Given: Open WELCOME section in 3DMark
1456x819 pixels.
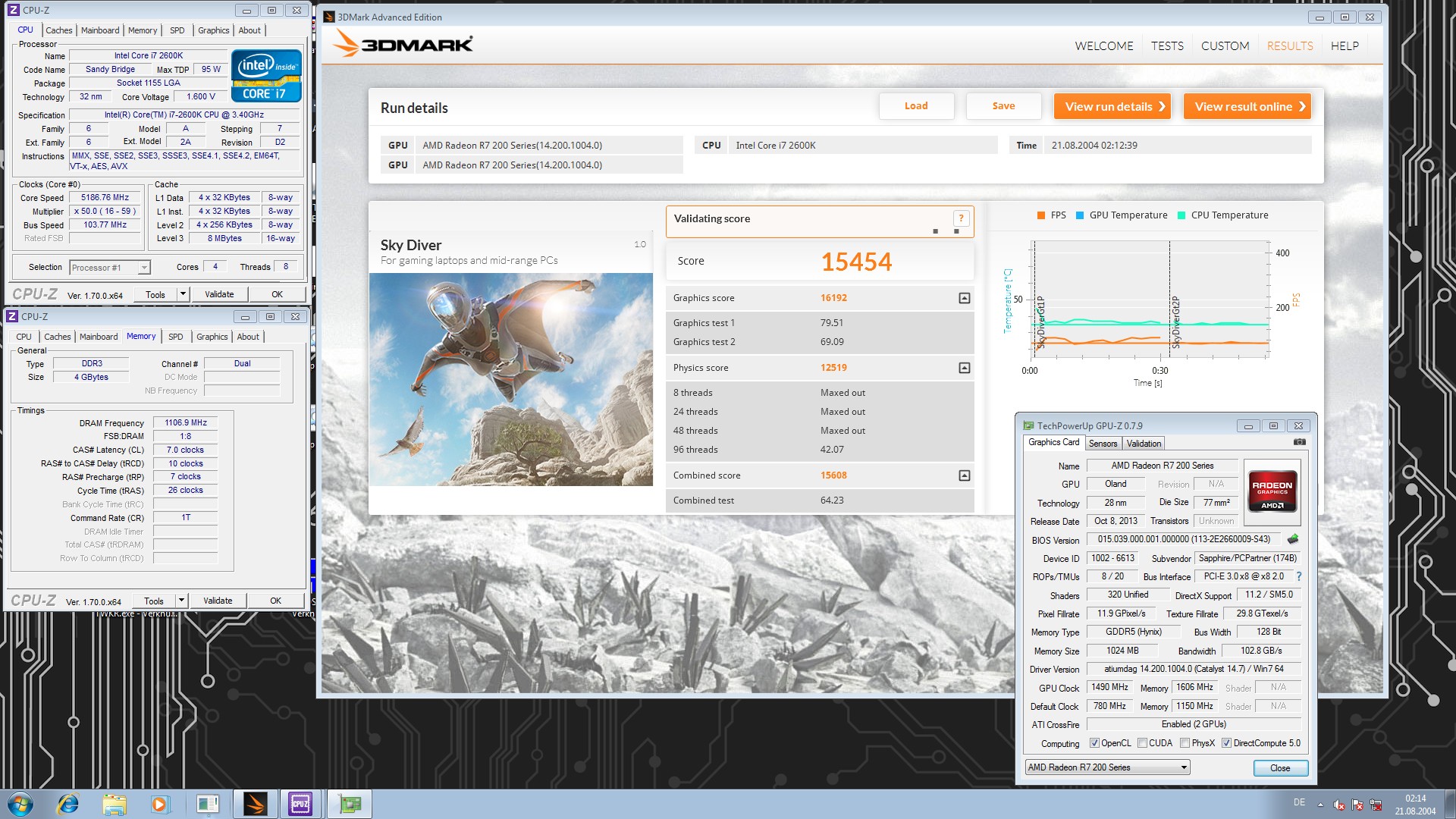Looking at the screenshot, I should click(x=1104, y=46).
